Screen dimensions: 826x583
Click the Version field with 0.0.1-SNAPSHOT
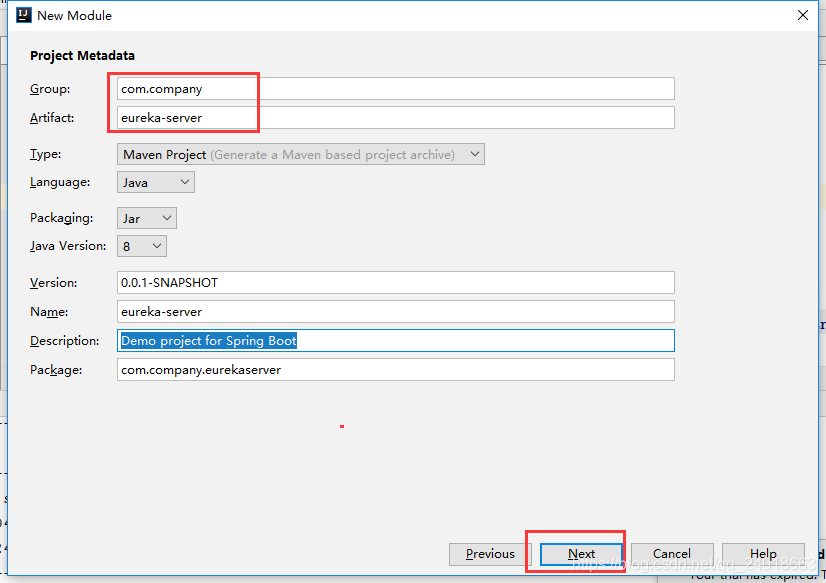[396, 283]
